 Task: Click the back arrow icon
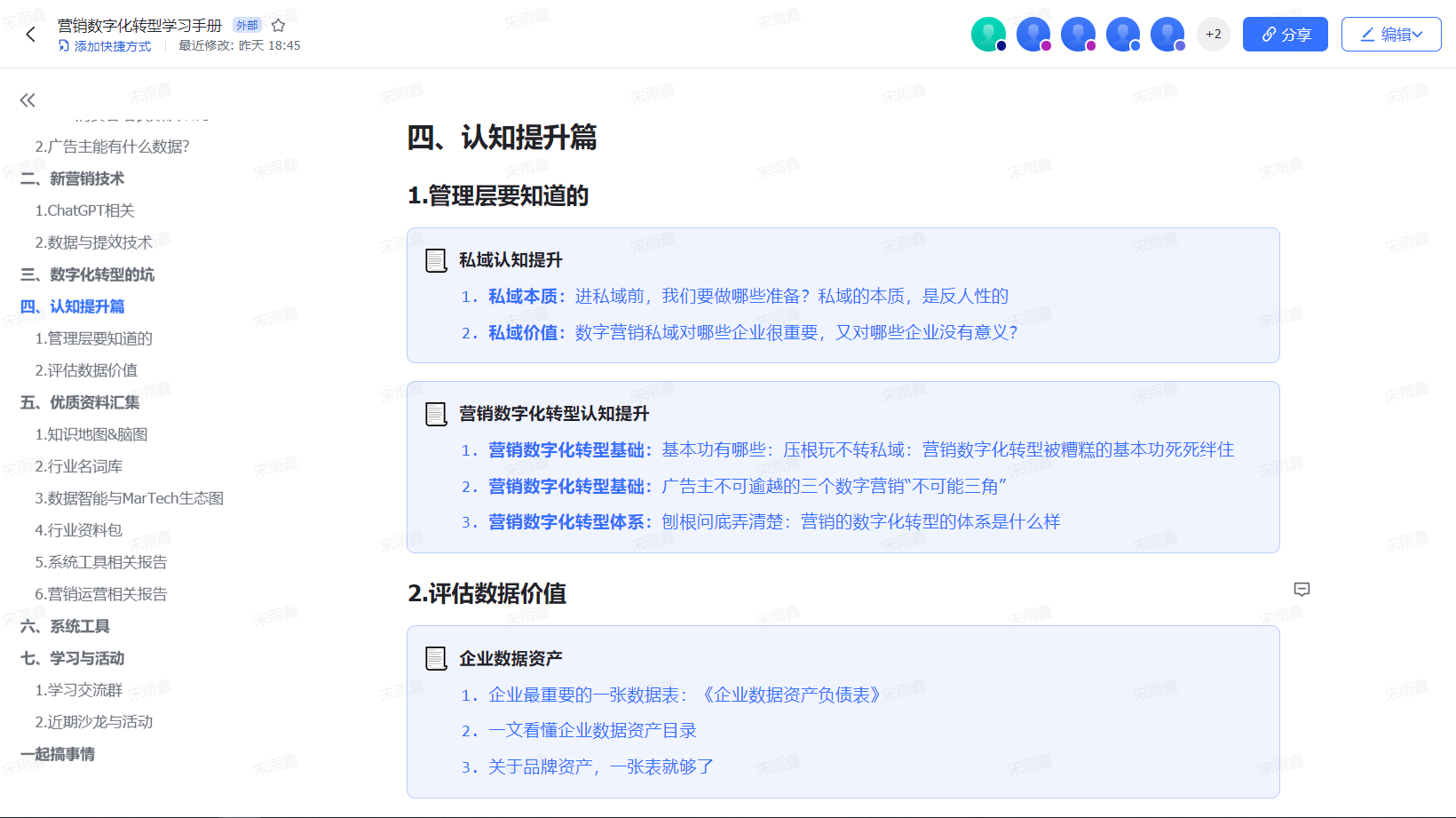tap(31, 35)
